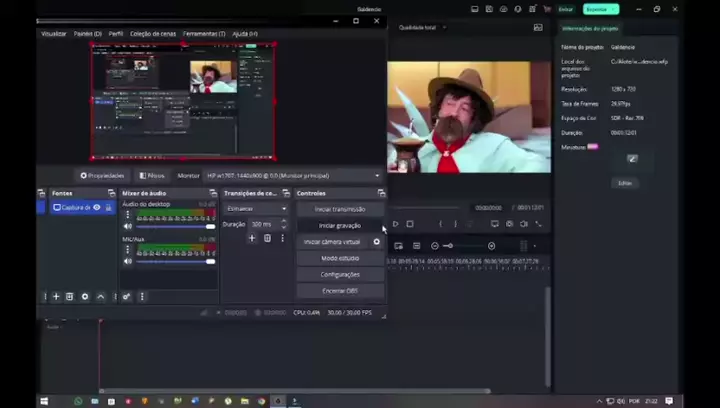Click virtual camera settings gear icon

click(x=377, y=242)
